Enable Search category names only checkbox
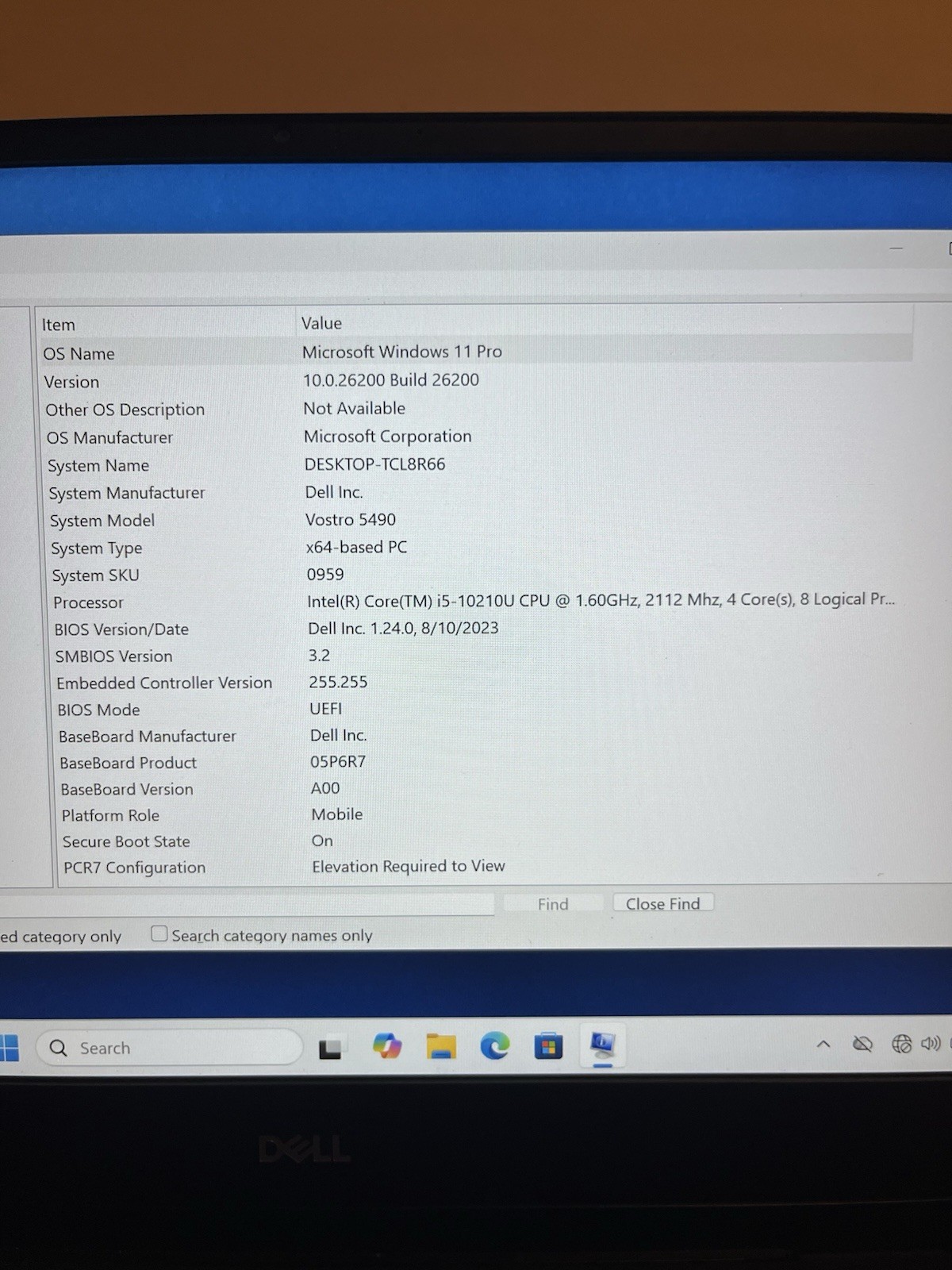This screenshot has height=1270, width=952. click(159, 934)
